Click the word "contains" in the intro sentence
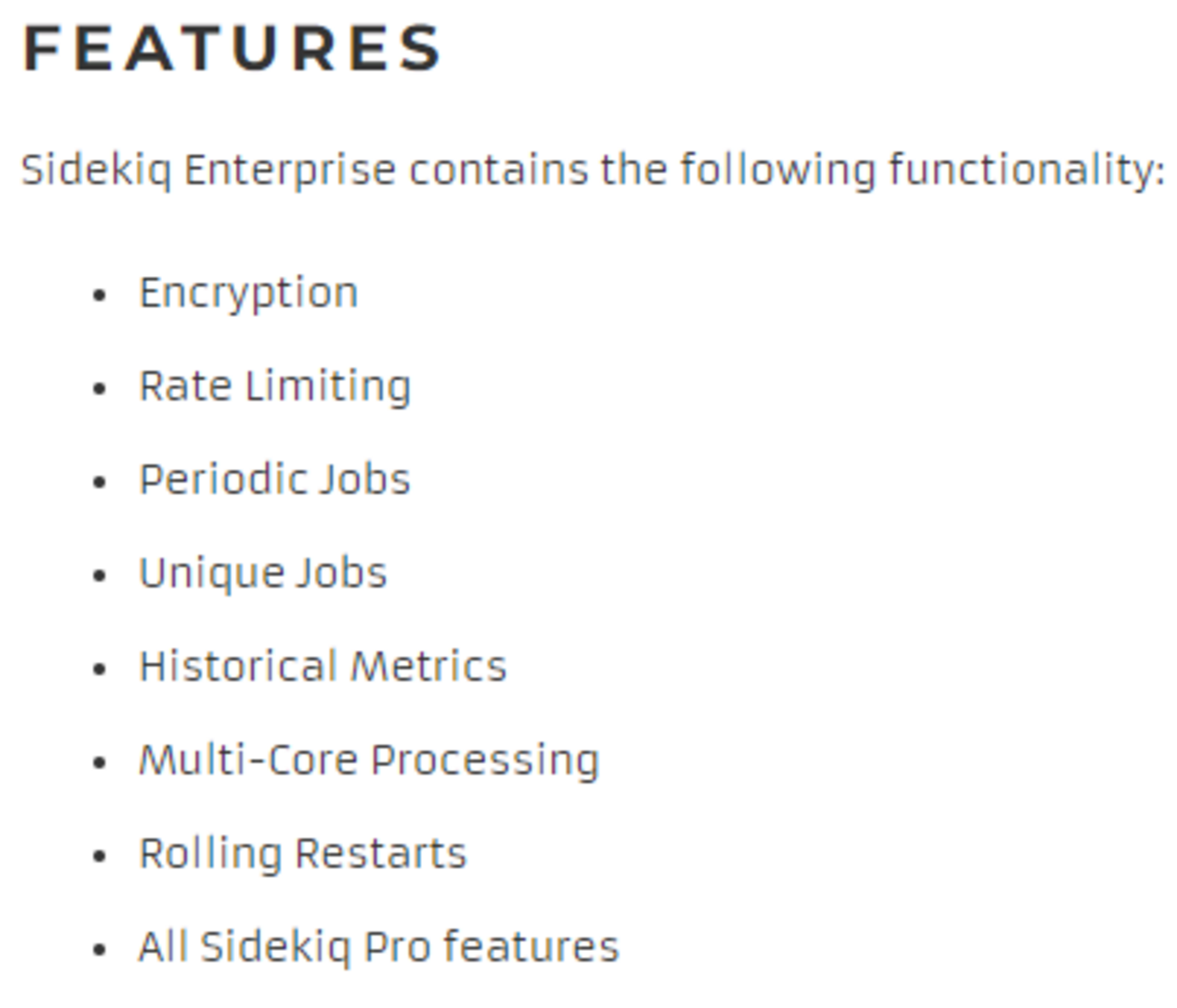 [x=498, y=170]
